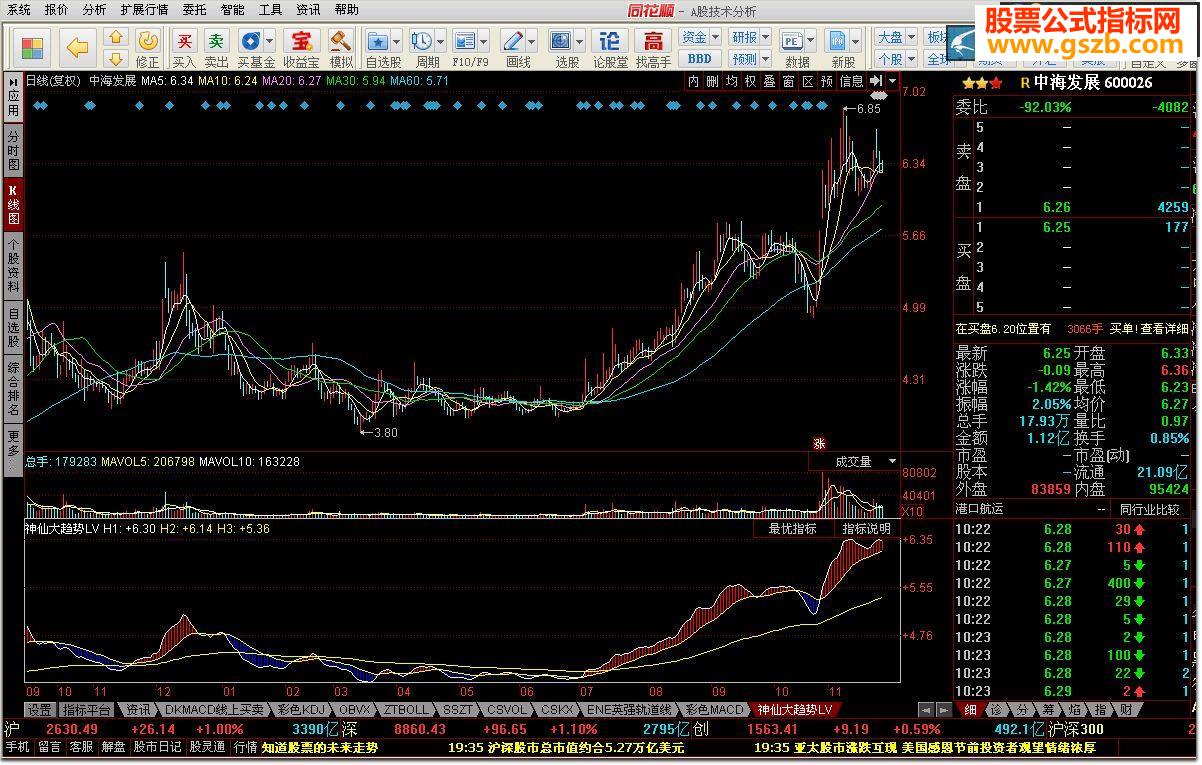1202x765 pixels.
Task: Toggle the 权 ex-rights adjustment button
Action: point(750,81)
